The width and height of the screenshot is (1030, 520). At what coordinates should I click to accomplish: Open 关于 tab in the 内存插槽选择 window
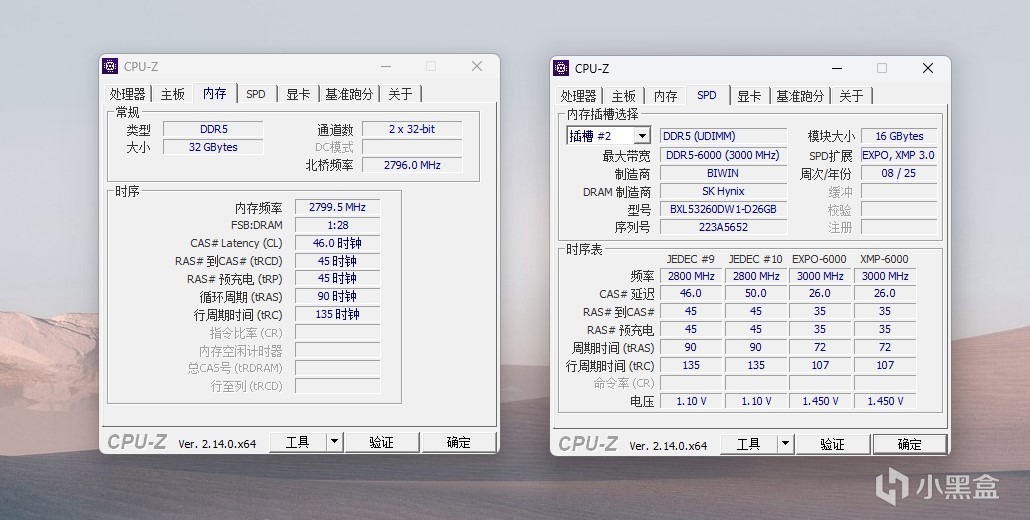pyautogui.click(x=851, y=96)
